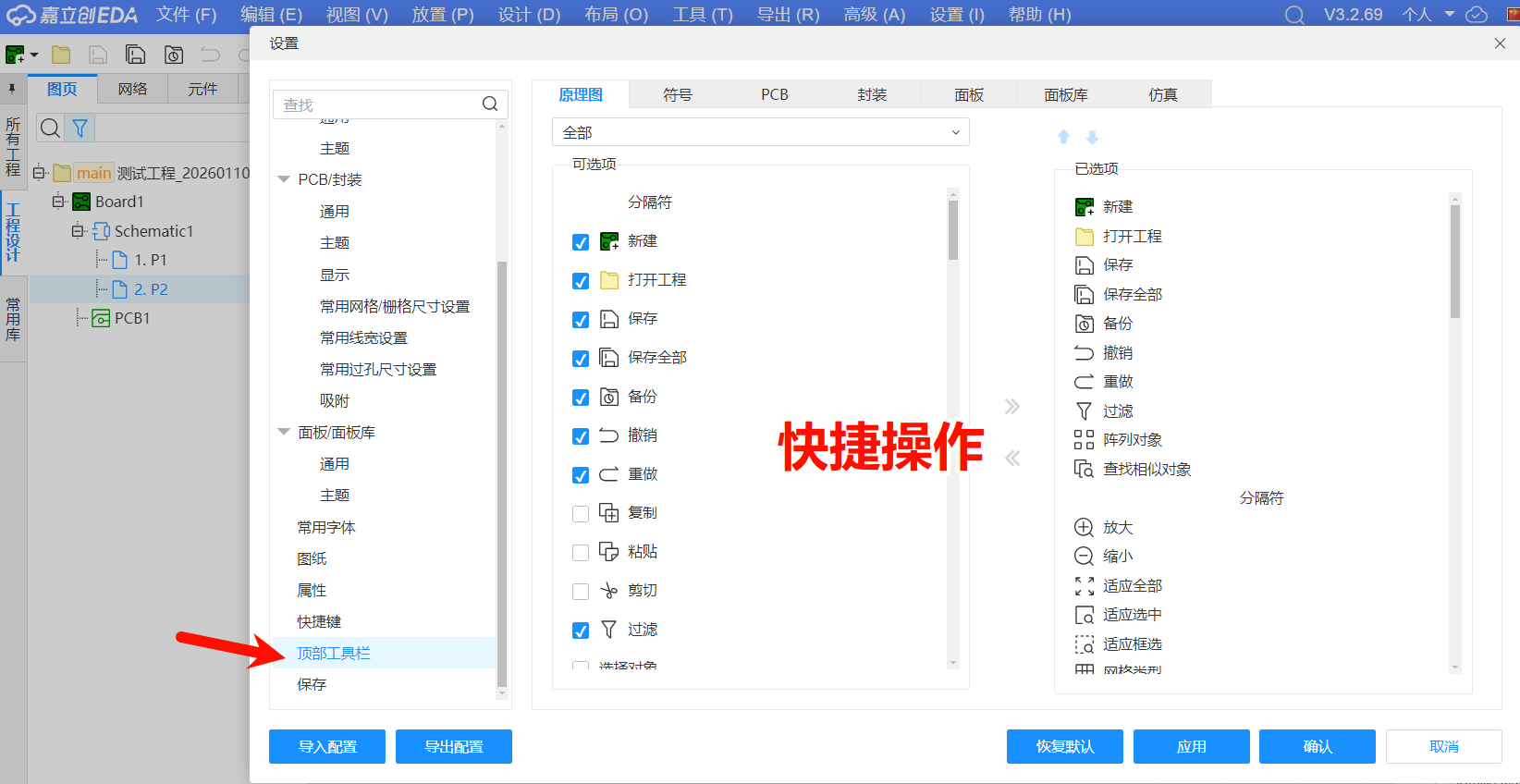Screen dimensions: 1520x784
Task: Collapse the Board1 tree node
Action: click(58, 201)
